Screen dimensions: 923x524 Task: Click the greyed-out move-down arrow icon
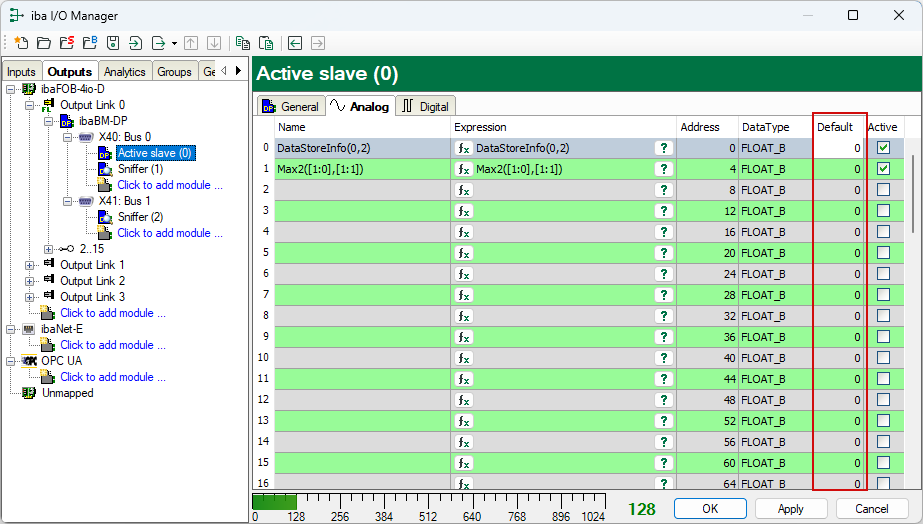tap(214, 43)
